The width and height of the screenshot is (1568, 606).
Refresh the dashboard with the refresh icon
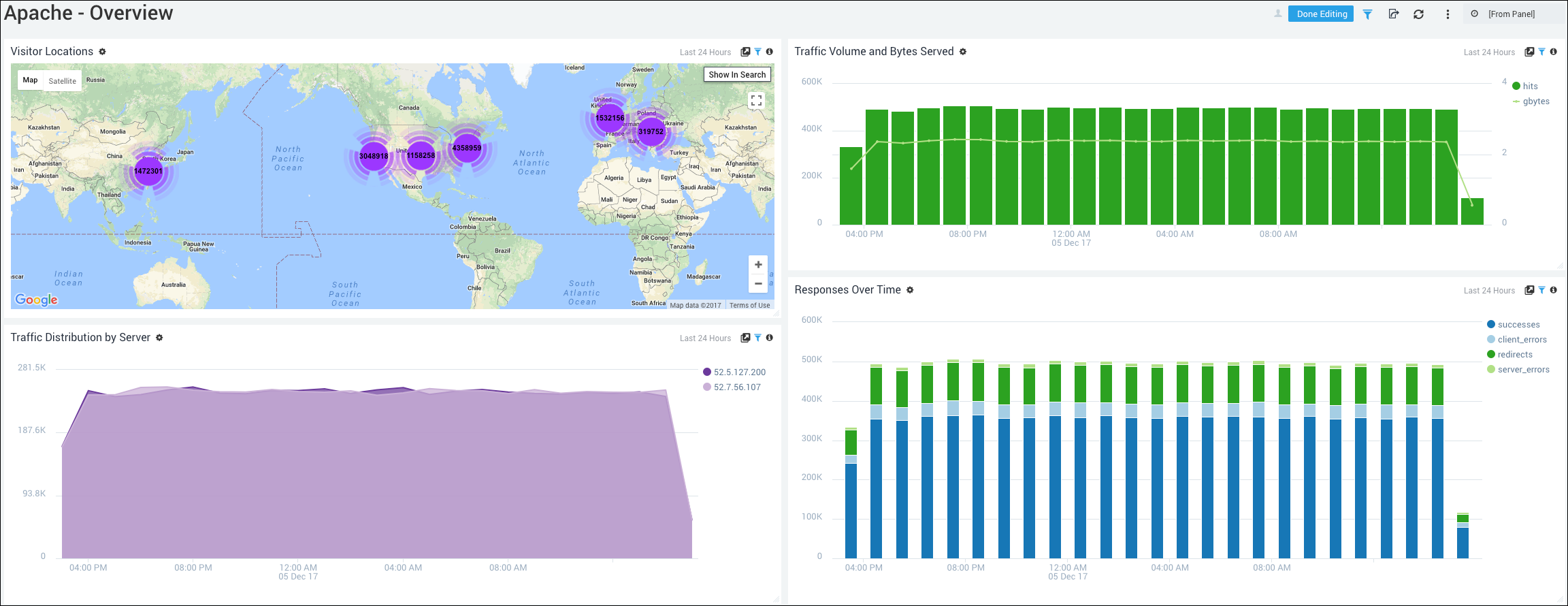click(x=1418, y=14)
